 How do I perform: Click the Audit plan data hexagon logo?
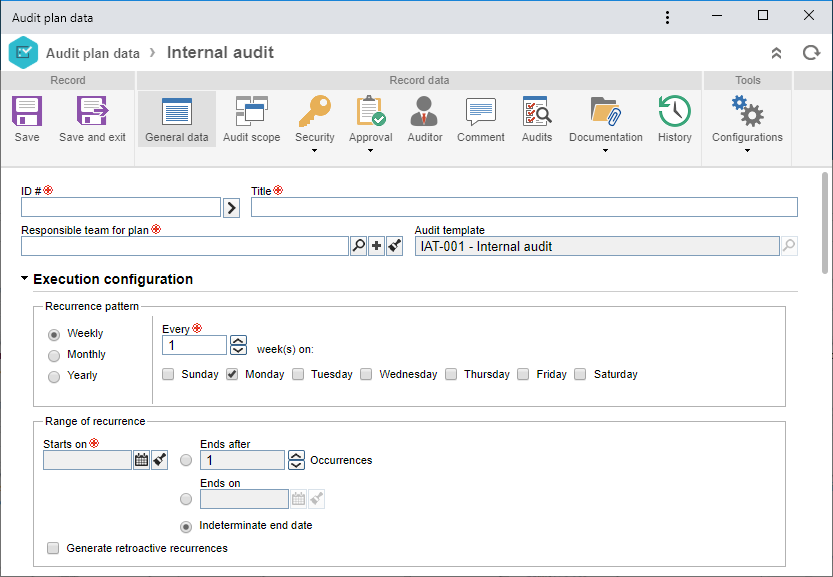(x=23, y=53)
